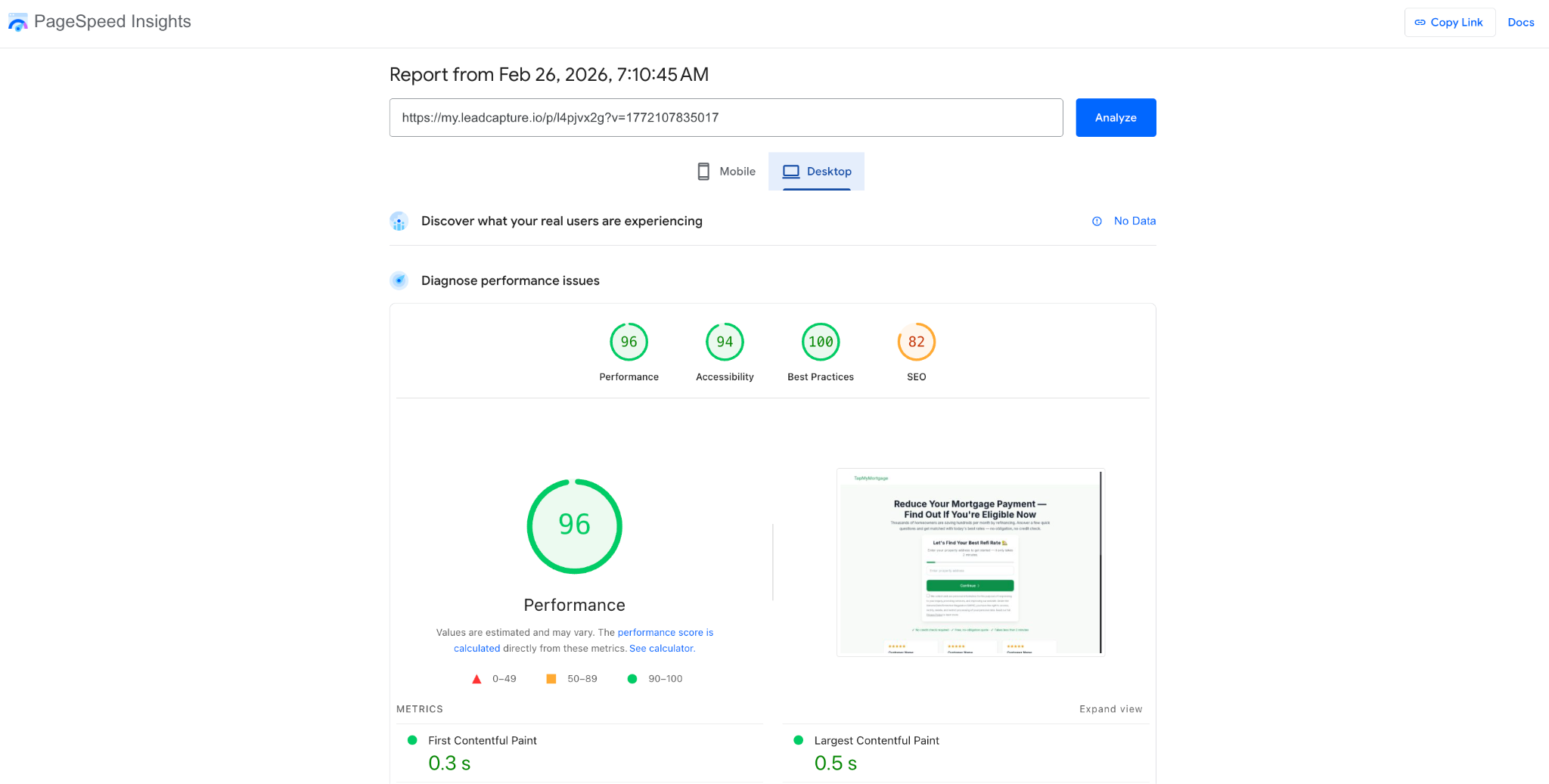Click the info icon next to No Data
The width and height of the screenshot is (1549, 784).
tap(1097, 221)
